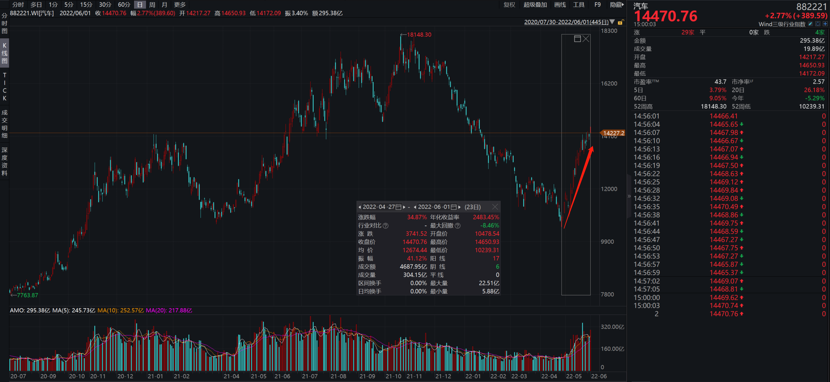Click the 22-06 date axis label
Image resolution: width=830 pixels, height=382 pixels.
click(600, 376)
